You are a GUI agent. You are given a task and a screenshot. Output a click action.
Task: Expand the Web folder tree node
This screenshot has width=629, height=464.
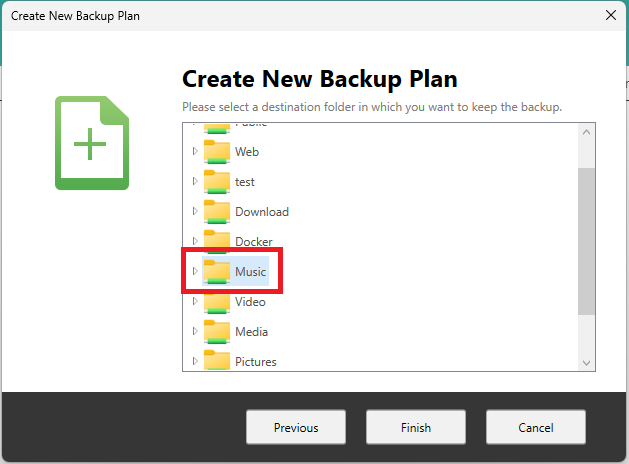coord(195,152)
